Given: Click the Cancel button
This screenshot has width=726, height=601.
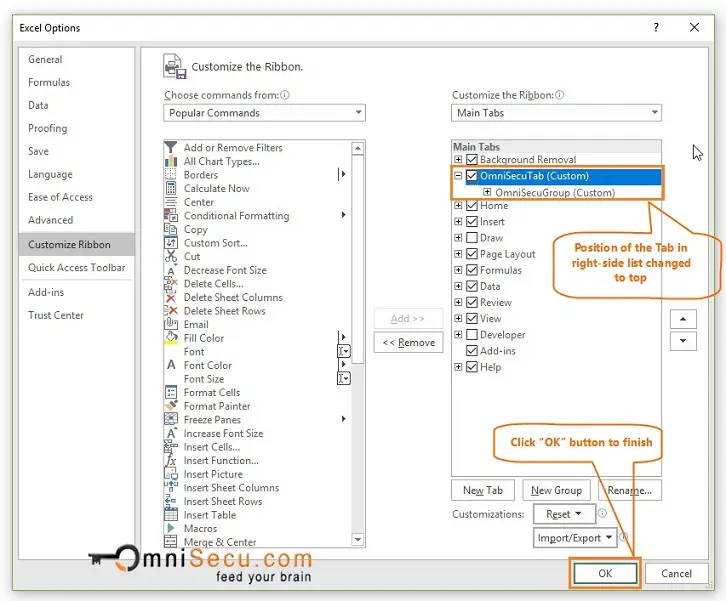Looking at the screenshot, I should click(x=676, y=573).
